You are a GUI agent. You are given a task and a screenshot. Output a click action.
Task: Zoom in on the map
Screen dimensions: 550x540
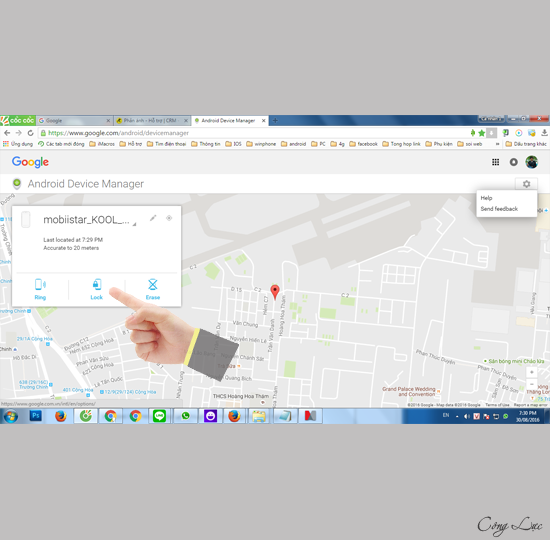[x=532, y=372]
